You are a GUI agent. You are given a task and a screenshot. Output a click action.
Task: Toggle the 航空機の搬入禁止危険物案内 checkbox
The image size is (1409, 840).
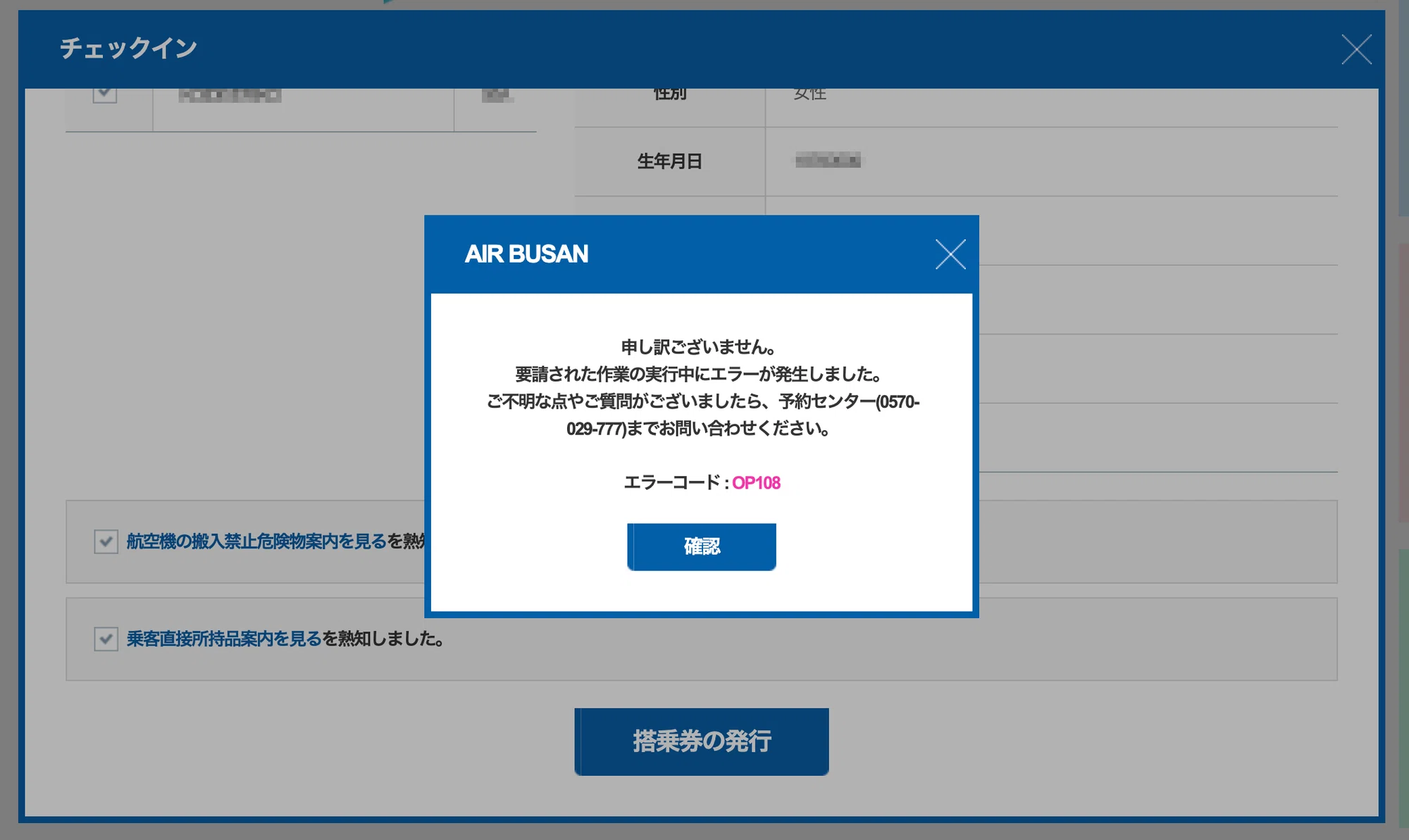pyautogui.click(x=106, y=541)
